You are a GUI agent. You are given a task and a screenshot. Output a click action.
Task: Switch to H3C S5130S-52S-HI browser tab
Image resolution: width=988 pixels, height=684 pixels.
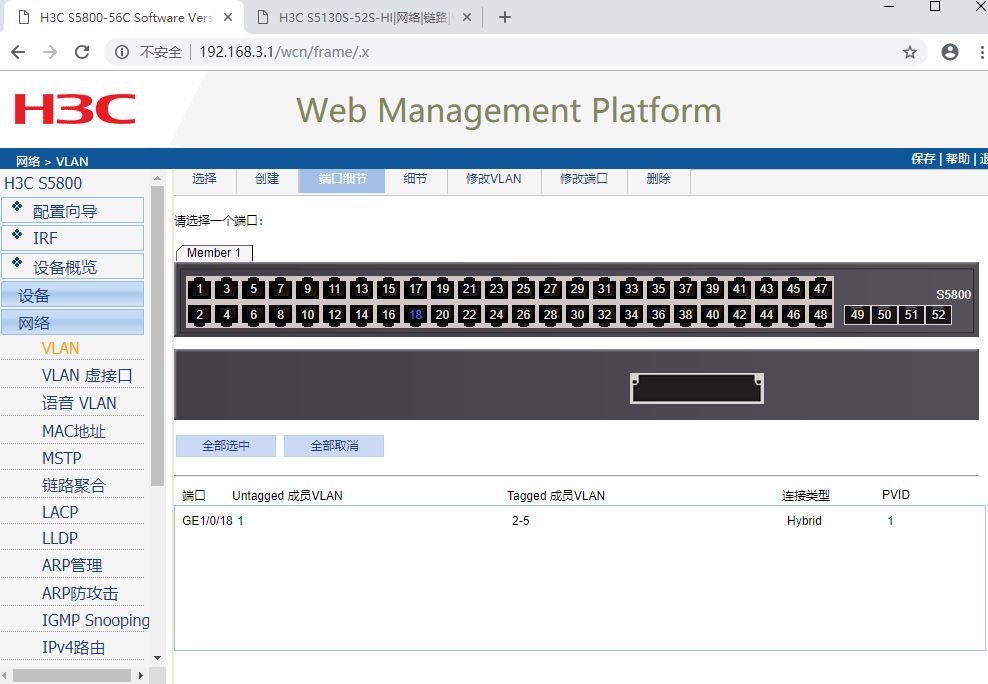[364, 17]
